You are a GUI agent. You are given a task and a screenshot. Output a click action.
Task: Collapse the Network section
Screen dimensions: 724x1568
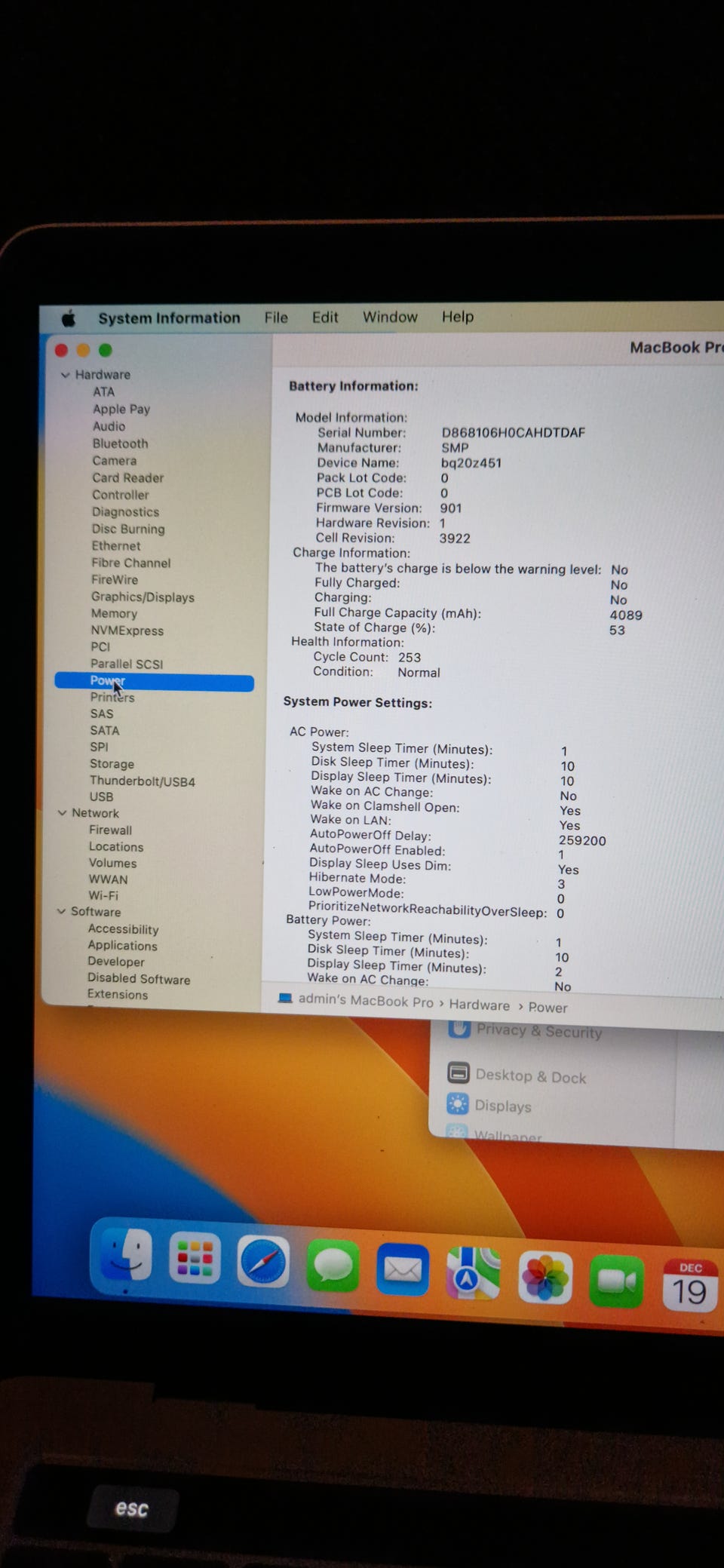(63, 813)
